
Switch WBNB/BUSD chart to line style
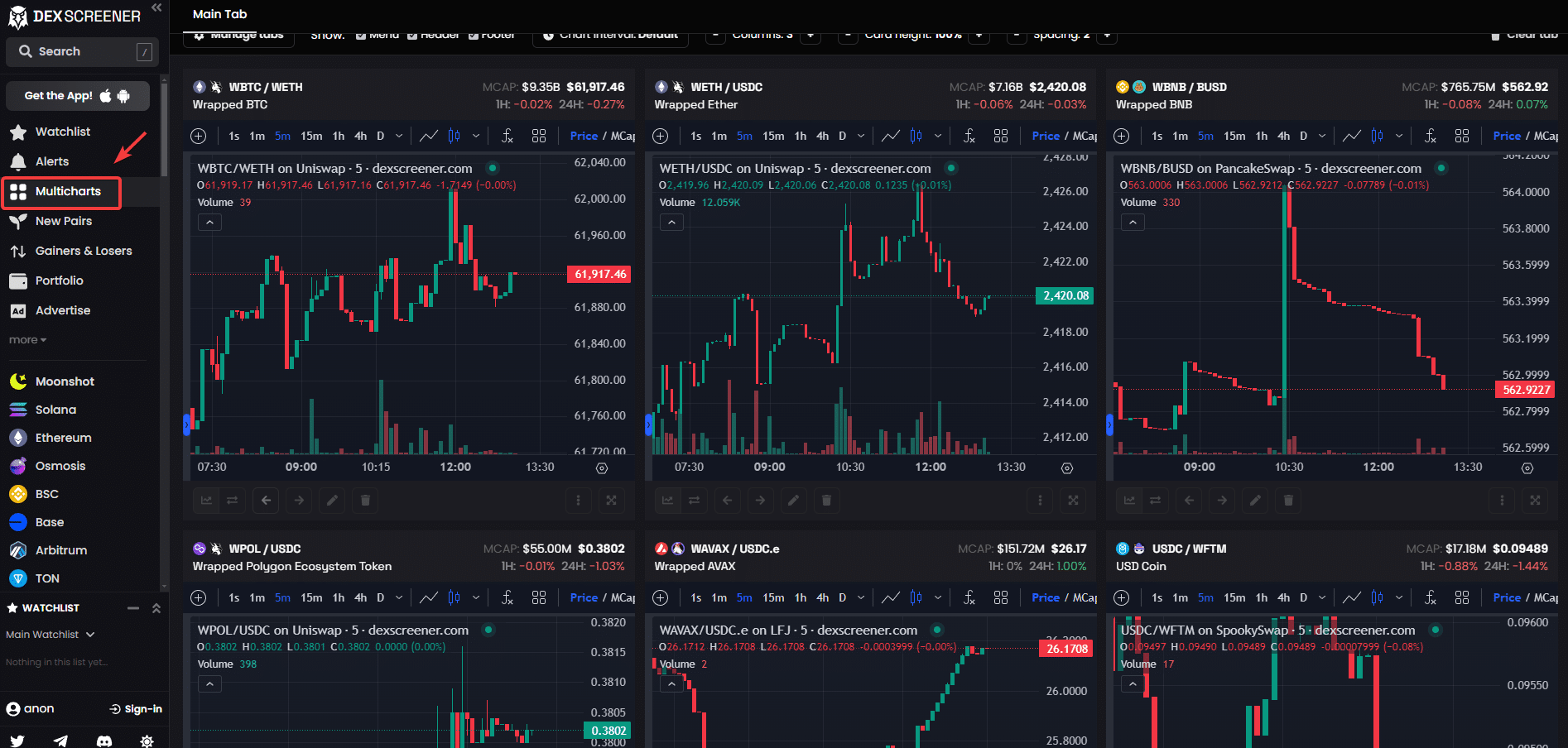[x=1351, y=135]
